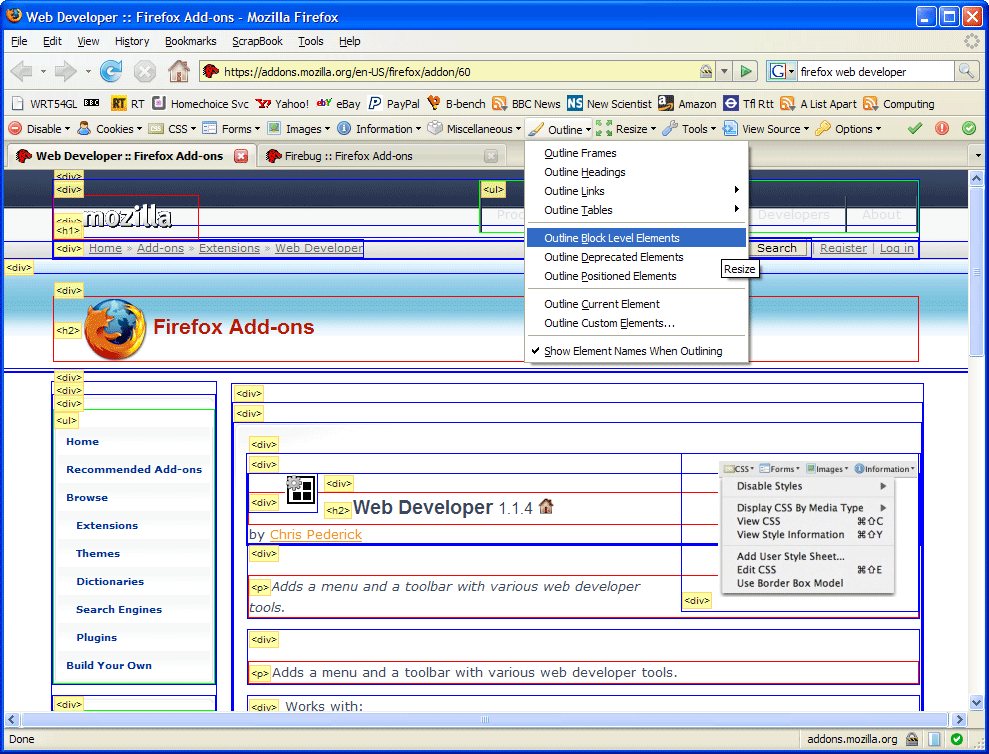Open the BBC News feed bookmark
This screenshot has width=989, height=754.
[526, 103]
